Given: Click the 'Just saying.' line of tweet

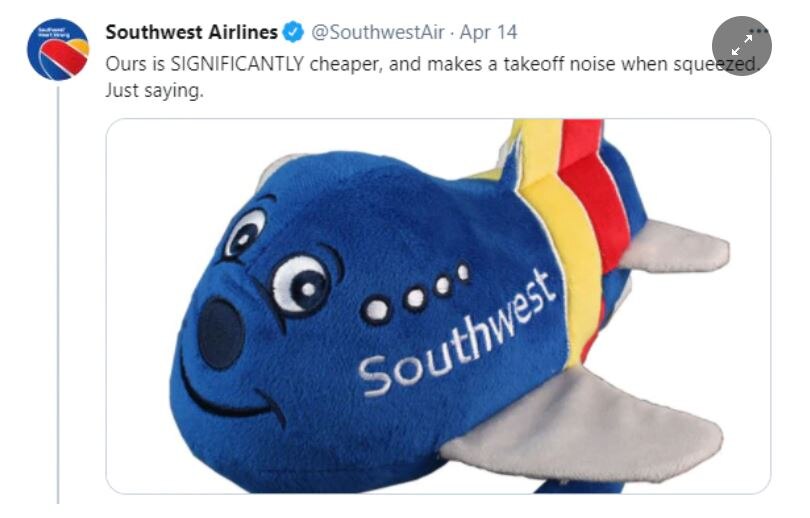Looking at the screenshot, I should coord(154,90).
